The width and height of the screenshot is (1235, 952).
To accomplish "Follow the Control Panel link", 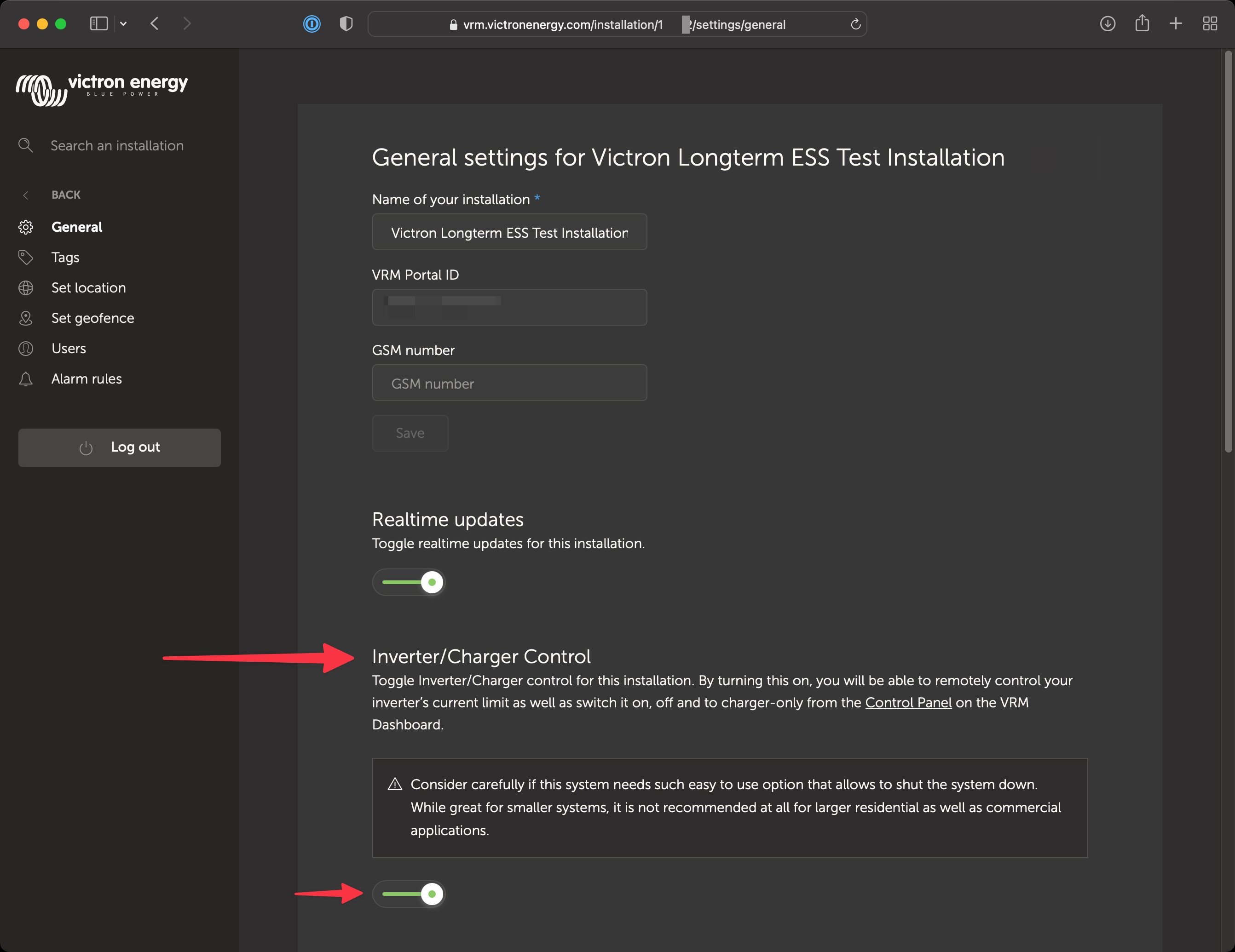I will click(908, 703).
